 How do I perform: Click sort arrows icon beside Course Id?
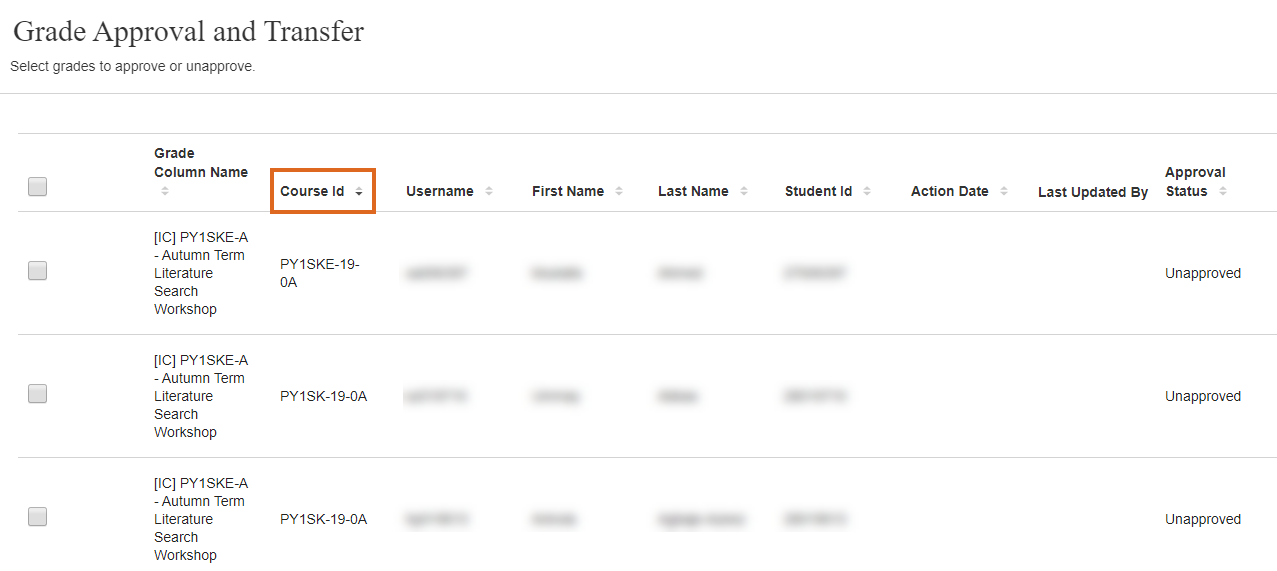[359, 192]
